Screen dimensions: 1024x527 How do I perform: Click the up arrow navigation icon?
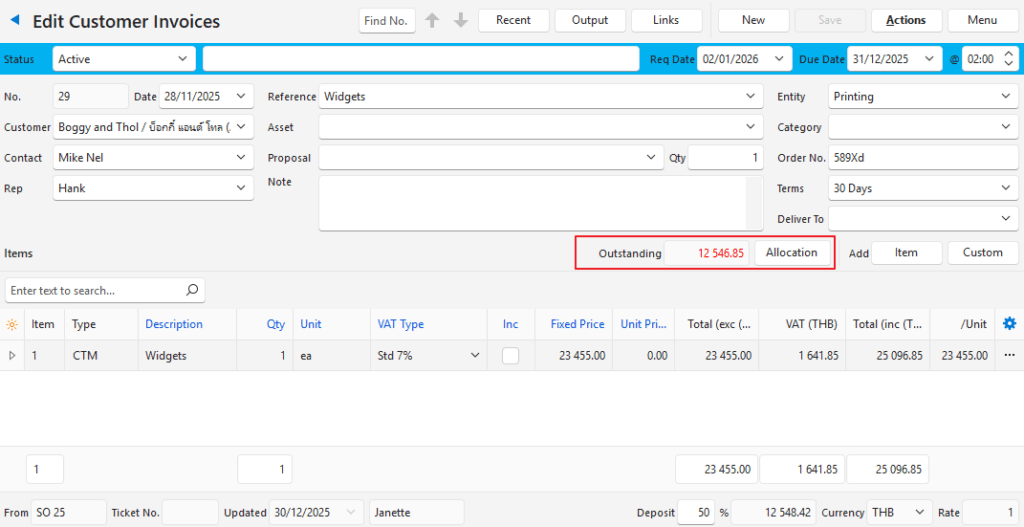(432, 20)
